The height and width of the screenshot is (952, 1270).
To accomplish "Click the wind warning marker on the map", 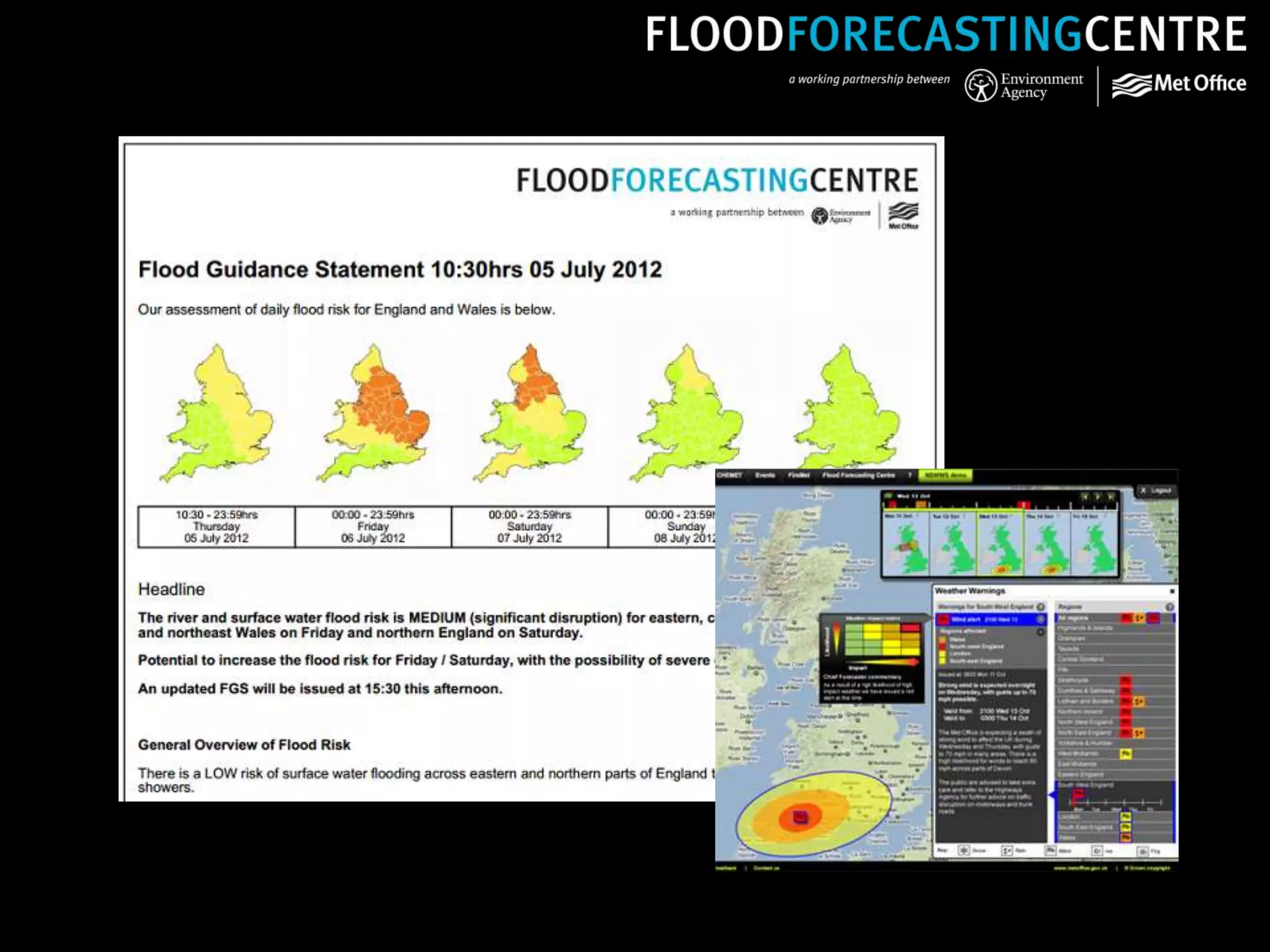I will (800, 818).
